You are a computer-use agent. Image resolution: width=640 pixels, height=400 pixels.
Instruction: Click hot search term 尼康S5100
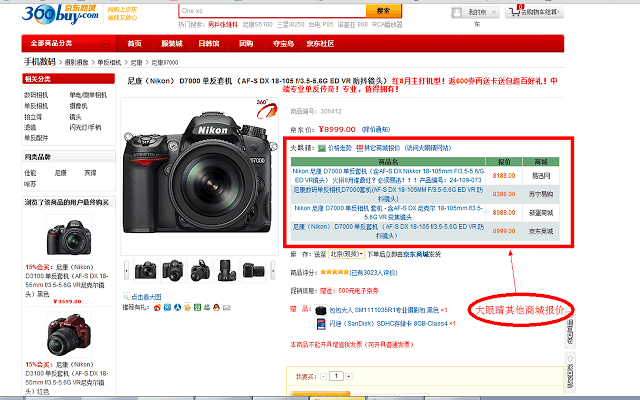click(257, 24)
